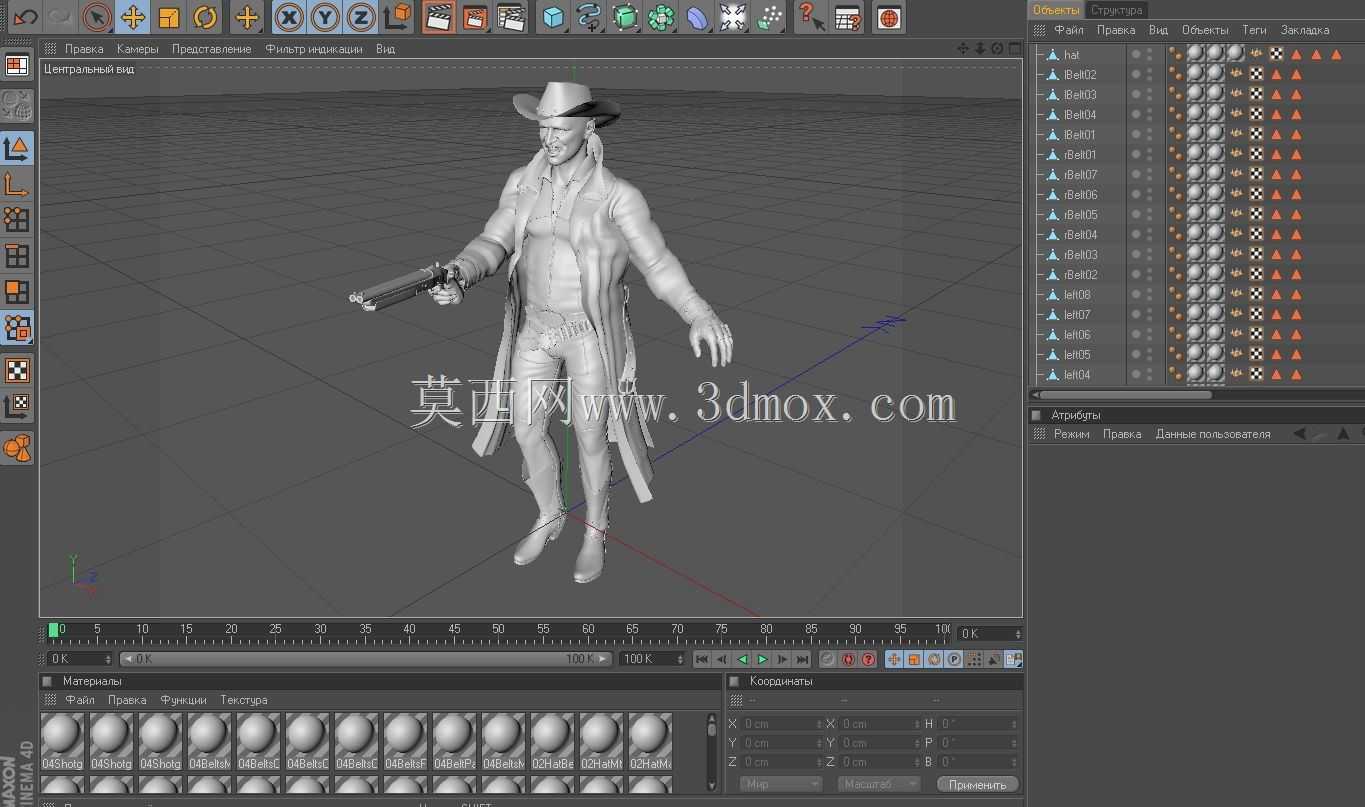The image size is (1365, 807).
Task: Select the rBelt07 object row
Action: (x=1080, y=175)
